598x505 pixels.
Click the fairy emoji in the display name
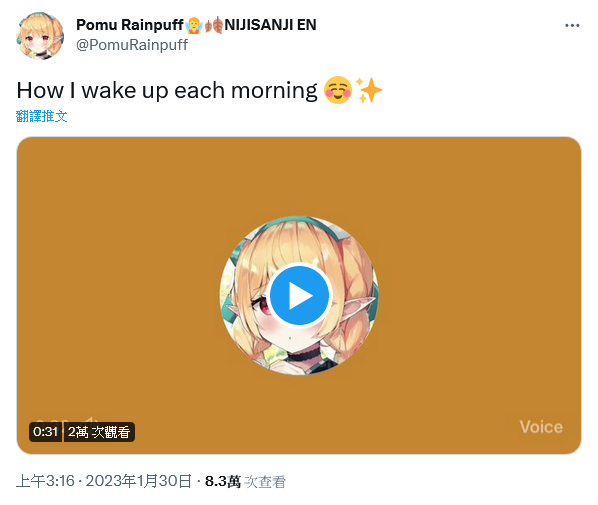(x=194, y=25)
